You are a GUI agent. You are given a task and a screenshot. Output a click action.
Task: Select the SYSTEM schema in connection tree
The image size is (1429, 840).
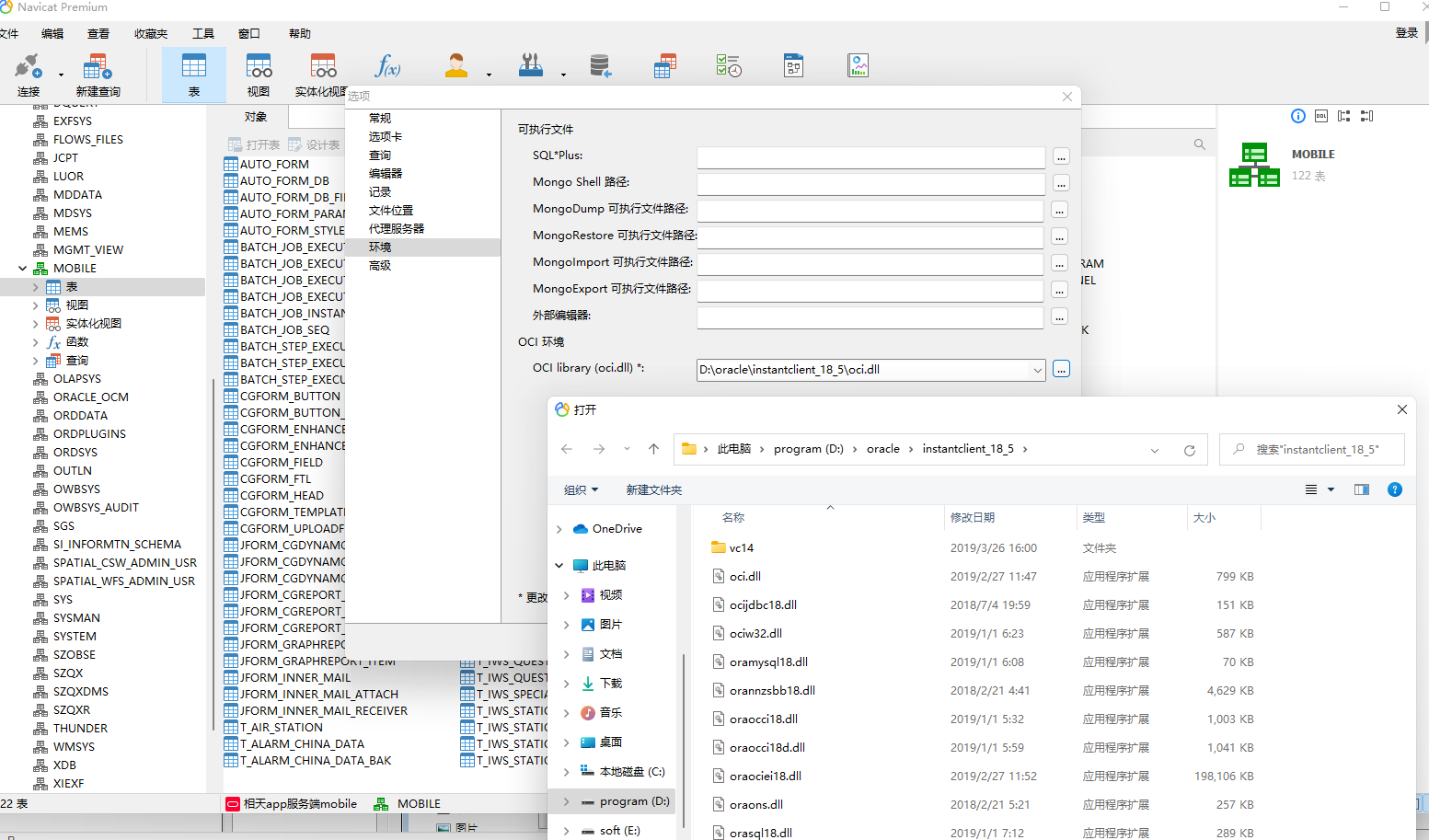[x=75, y=637]
